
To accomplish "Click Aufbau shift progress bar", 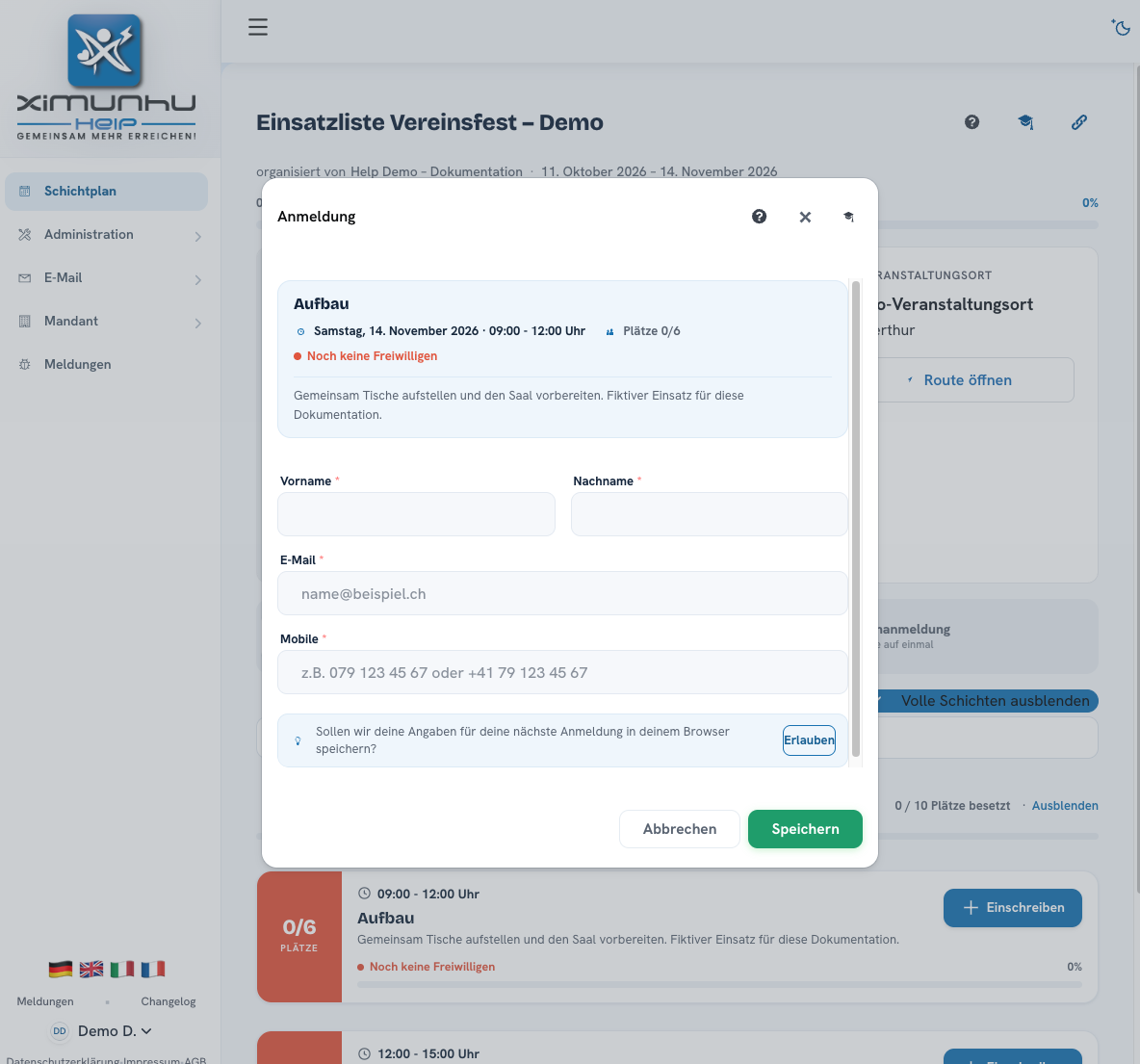I will tap(719, 984).
